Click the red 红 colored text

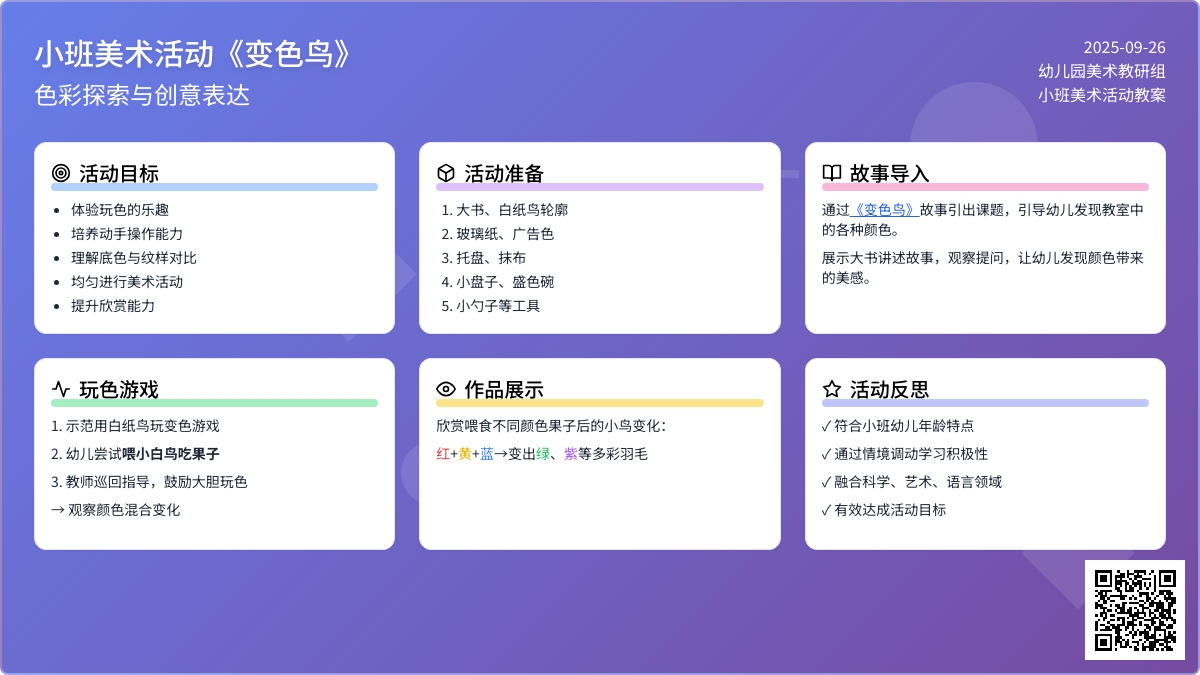point(443,454)
